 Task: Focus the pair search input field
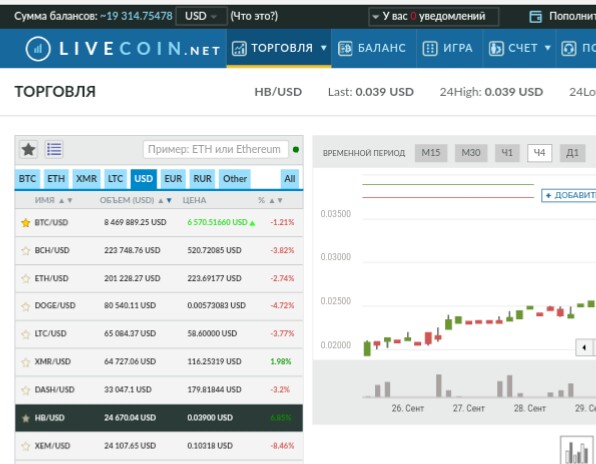tap(216, 149)
